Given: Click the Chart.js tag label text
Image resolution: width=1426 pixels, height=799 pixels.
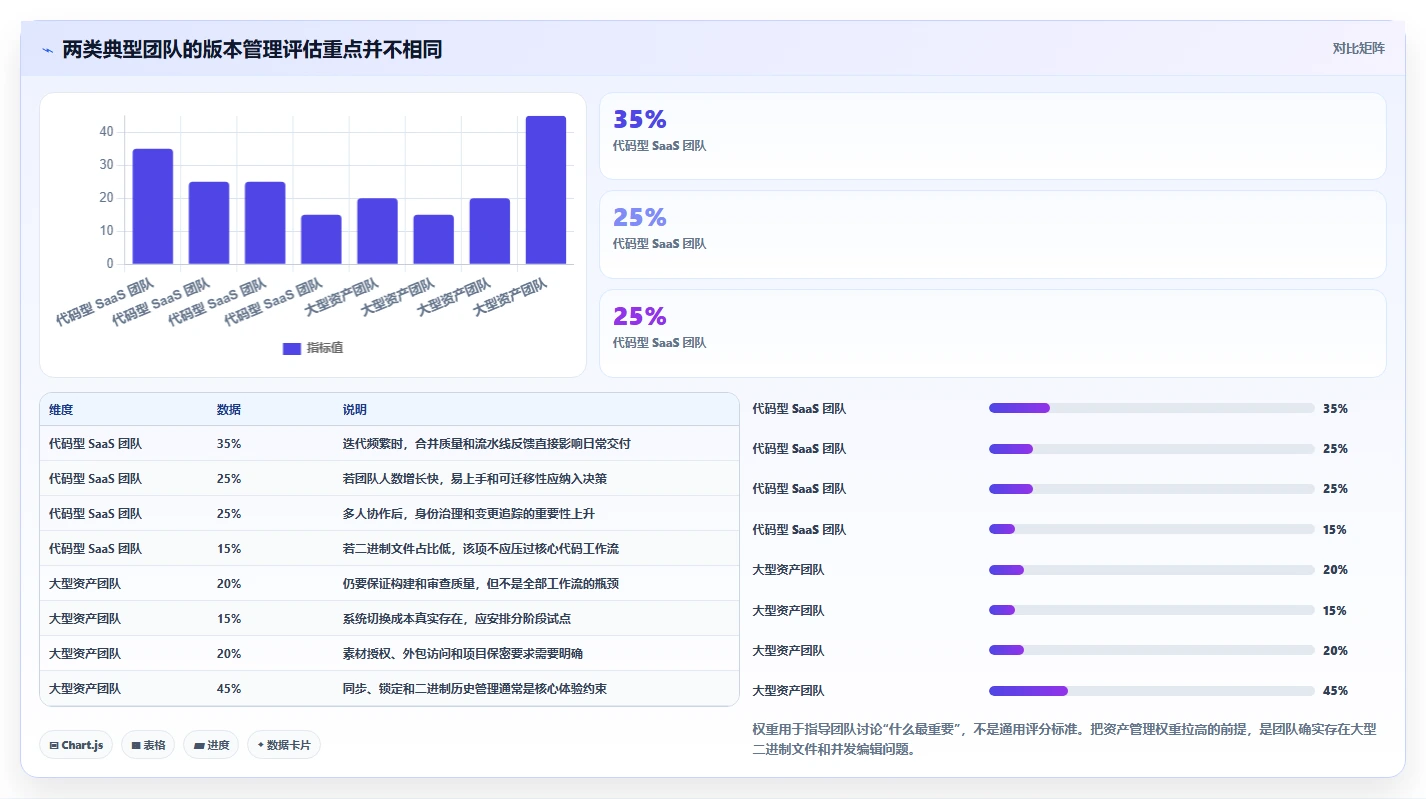Looking at the screenshot, I should tap(82, 745).
